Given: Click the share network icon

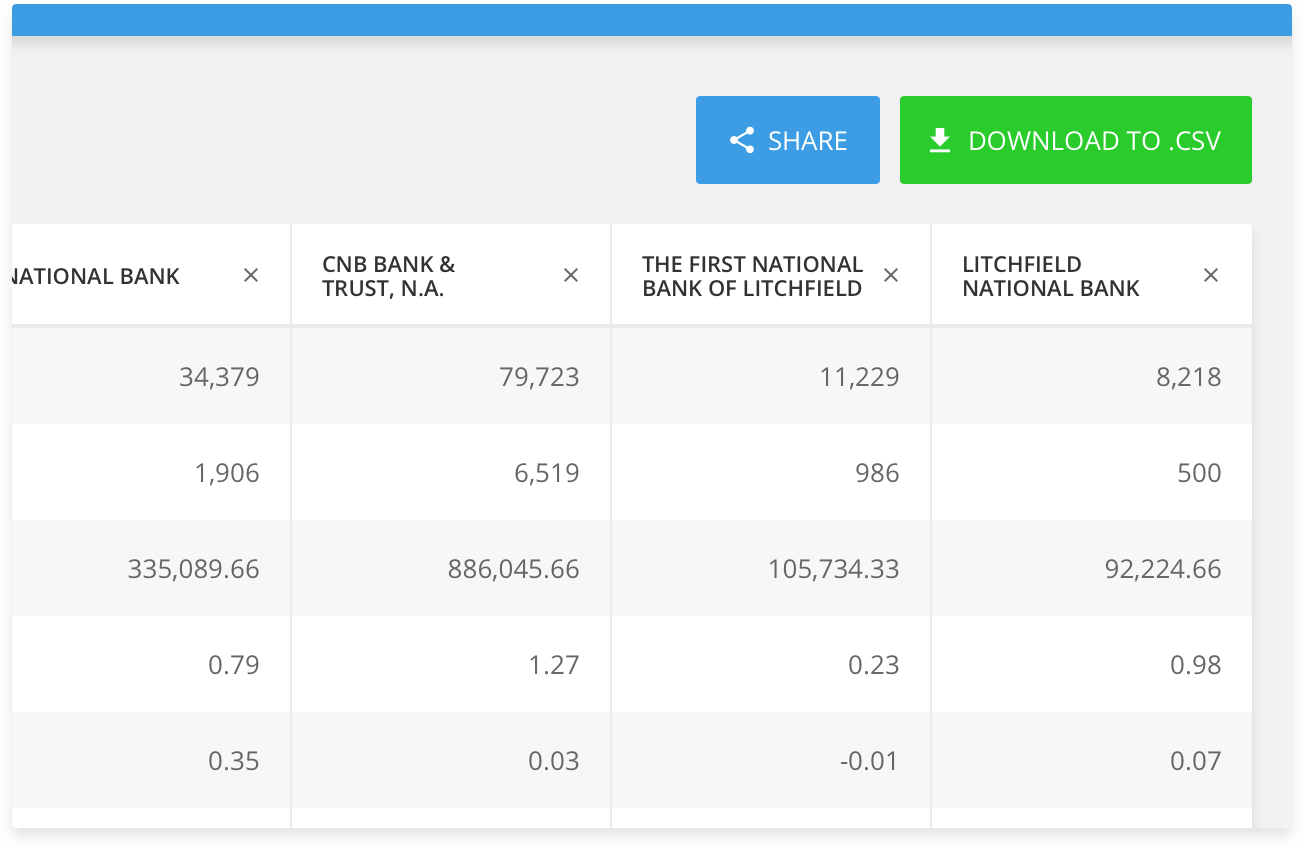Looking at the screenshot, I should (x=742, y=141).
